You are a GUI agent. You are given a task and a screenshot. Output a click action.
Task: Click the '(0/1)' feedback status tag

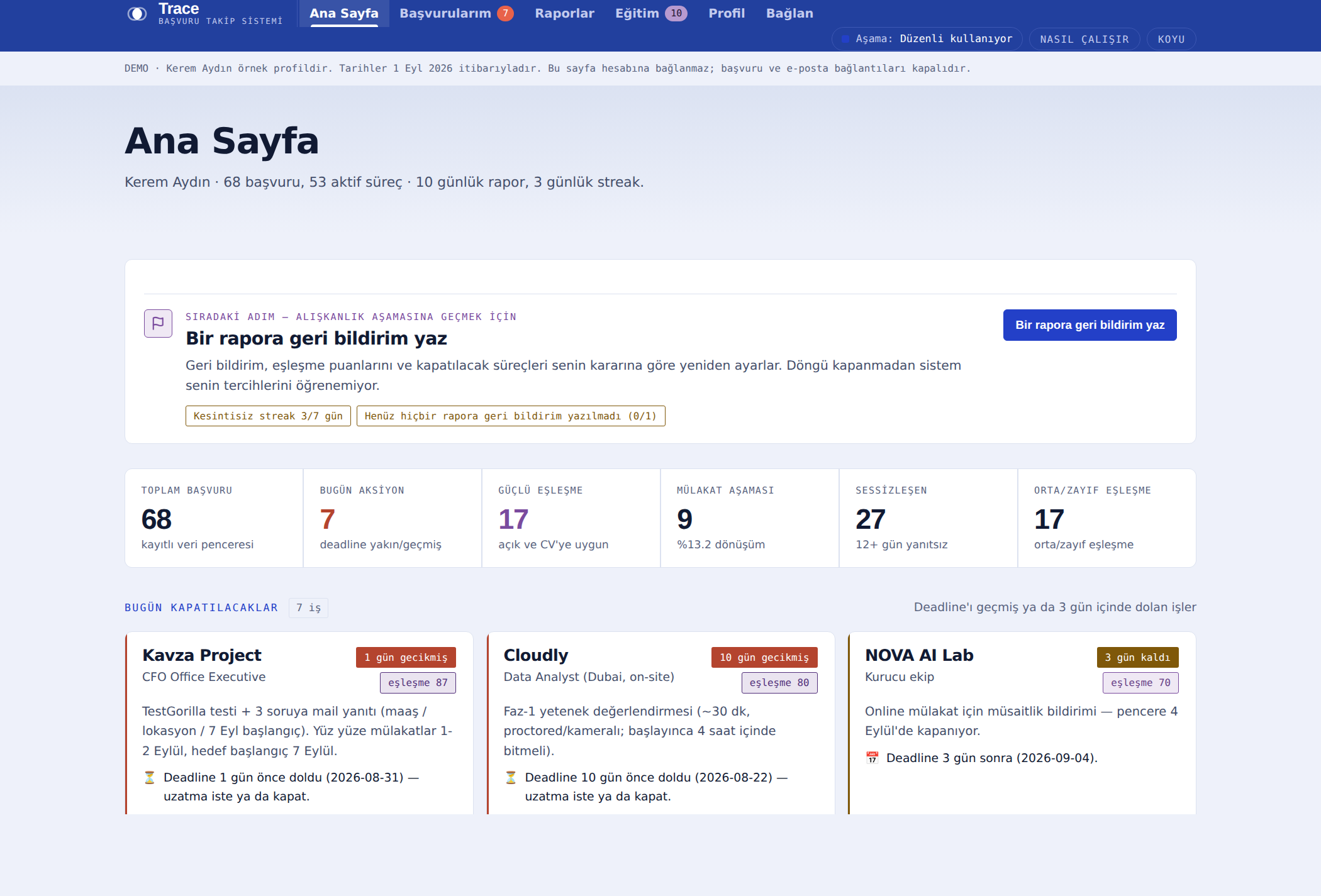point(511,416)
